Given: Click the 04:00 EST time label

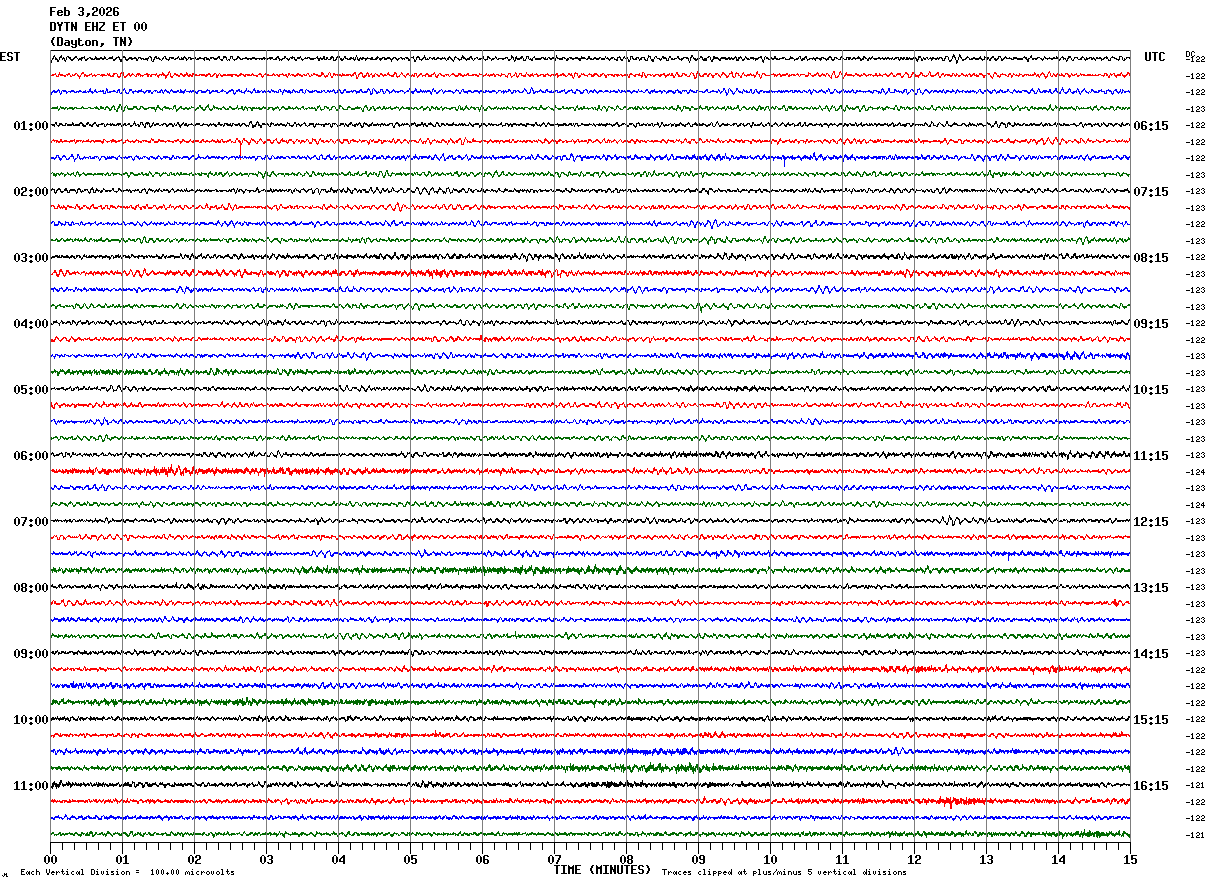Looking at the screenshot, I should click(31, 324).
